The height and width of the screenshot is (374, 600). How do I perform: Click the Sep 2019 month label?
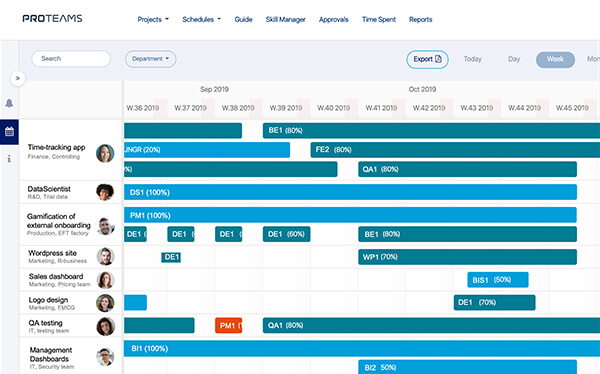tap(214, 89)
